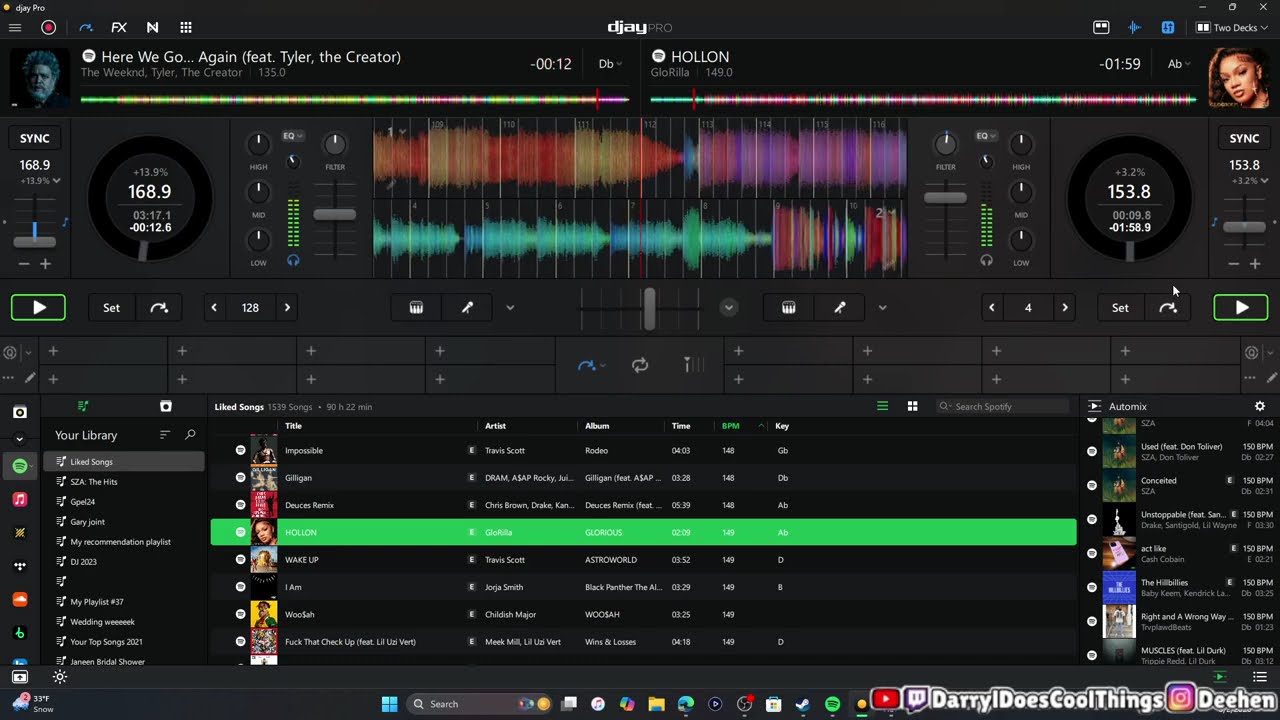Increase left deck loop length from 128
Viewport: 1280px width, 720px height.
[287, 308]
